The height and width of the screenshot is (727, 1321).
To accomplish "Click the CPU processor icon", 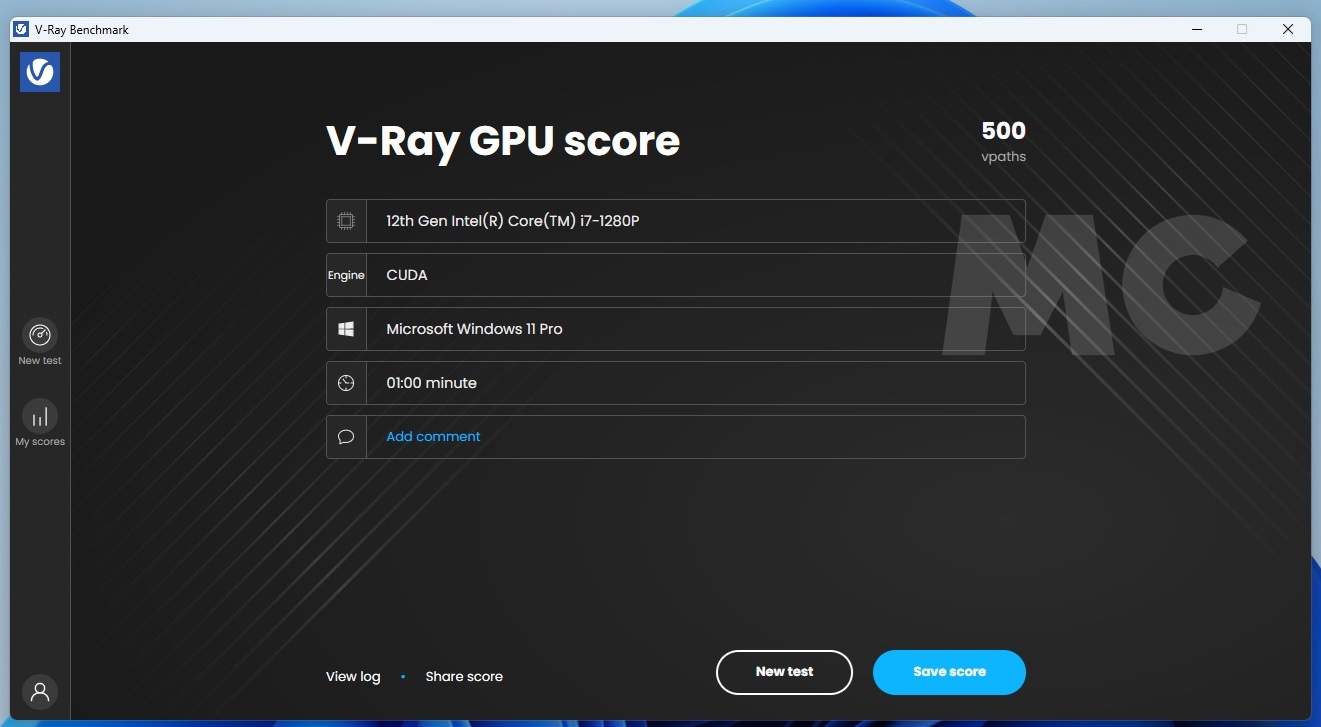I will pos(345,221).
